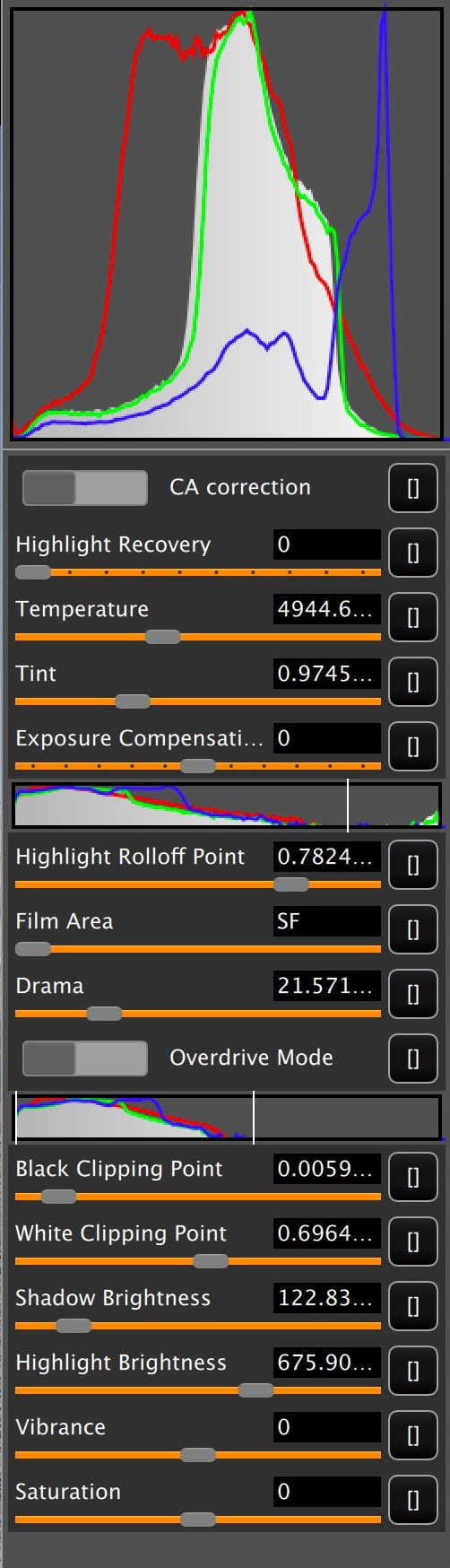Click the Drama slider handle
Image resolution: width=450 pixels, height=1568 pixels.
pyautogui.click(x=104, y=1014)
